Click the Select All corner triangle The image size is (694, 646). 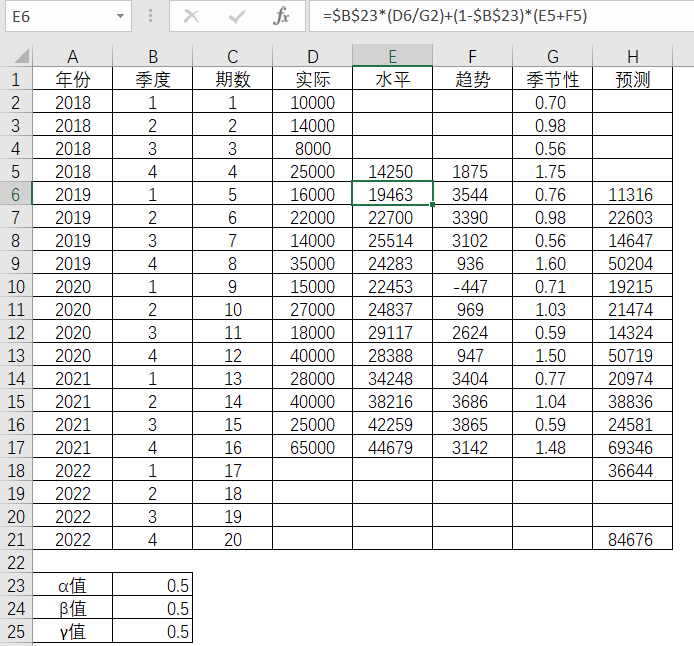pyautogui.click(x=16, y=56)
